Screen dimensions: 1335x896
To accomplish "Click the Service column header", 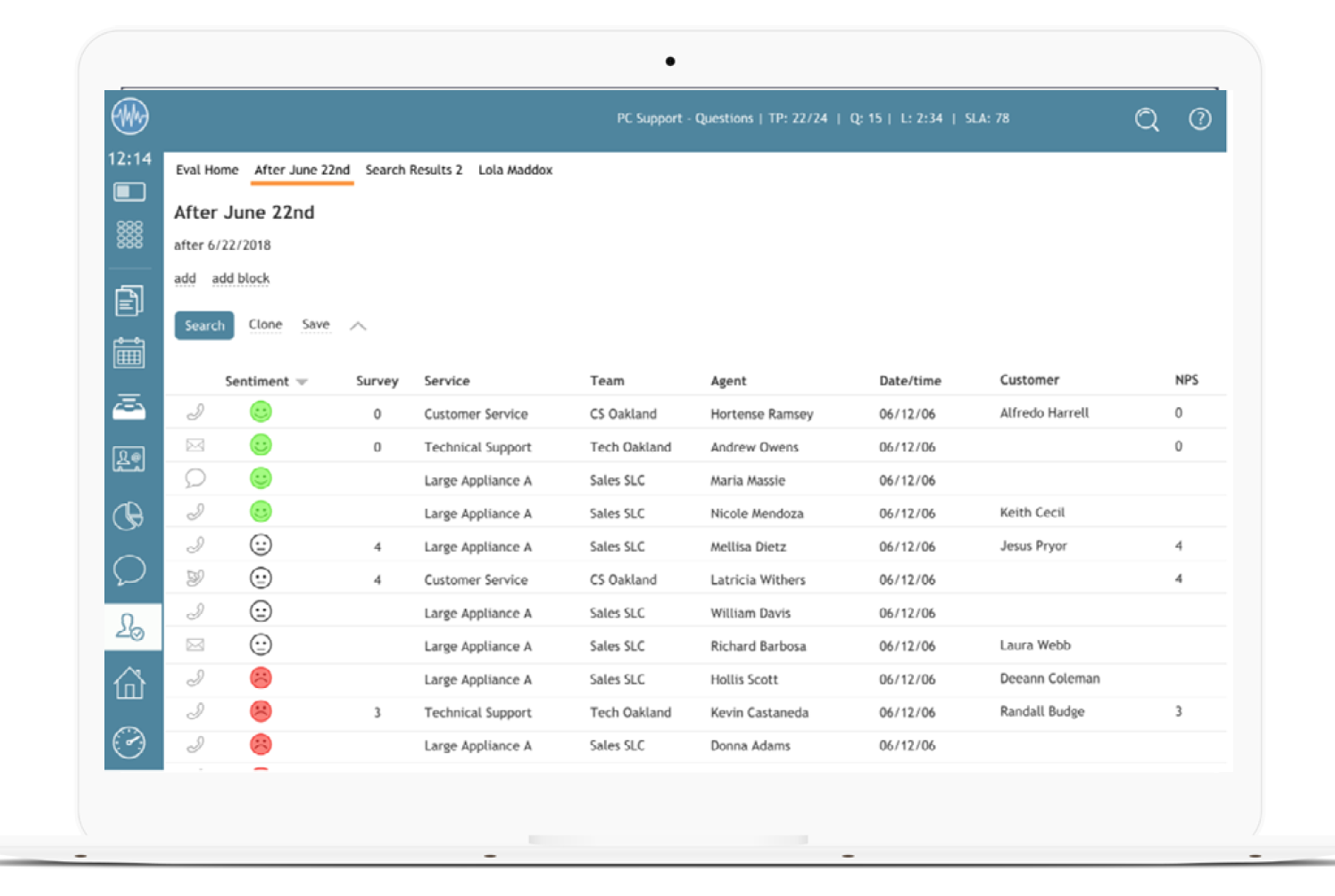I will (x=447, y=381).
